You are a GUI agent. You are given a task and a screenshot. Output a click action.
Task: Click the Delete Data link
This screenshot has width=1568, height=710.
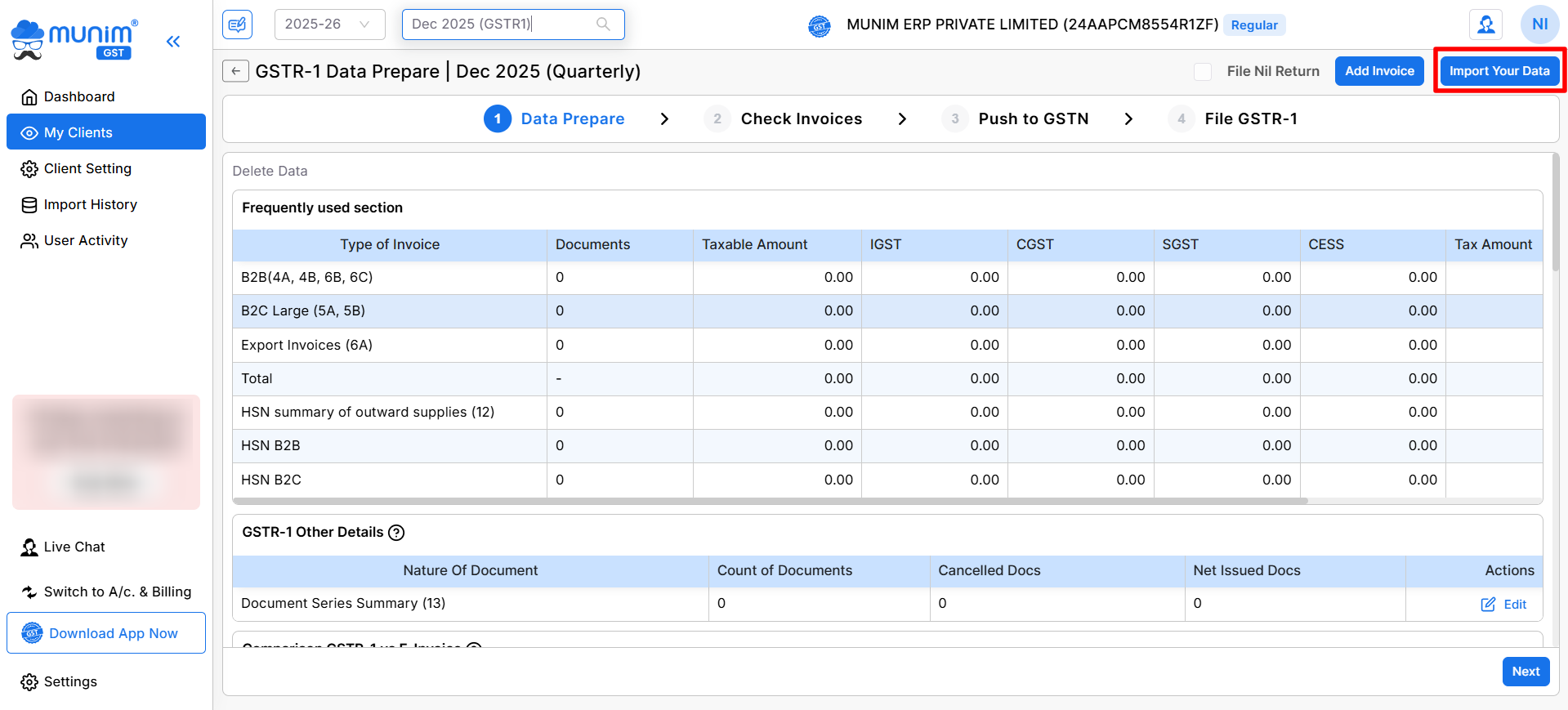(270, 172)
